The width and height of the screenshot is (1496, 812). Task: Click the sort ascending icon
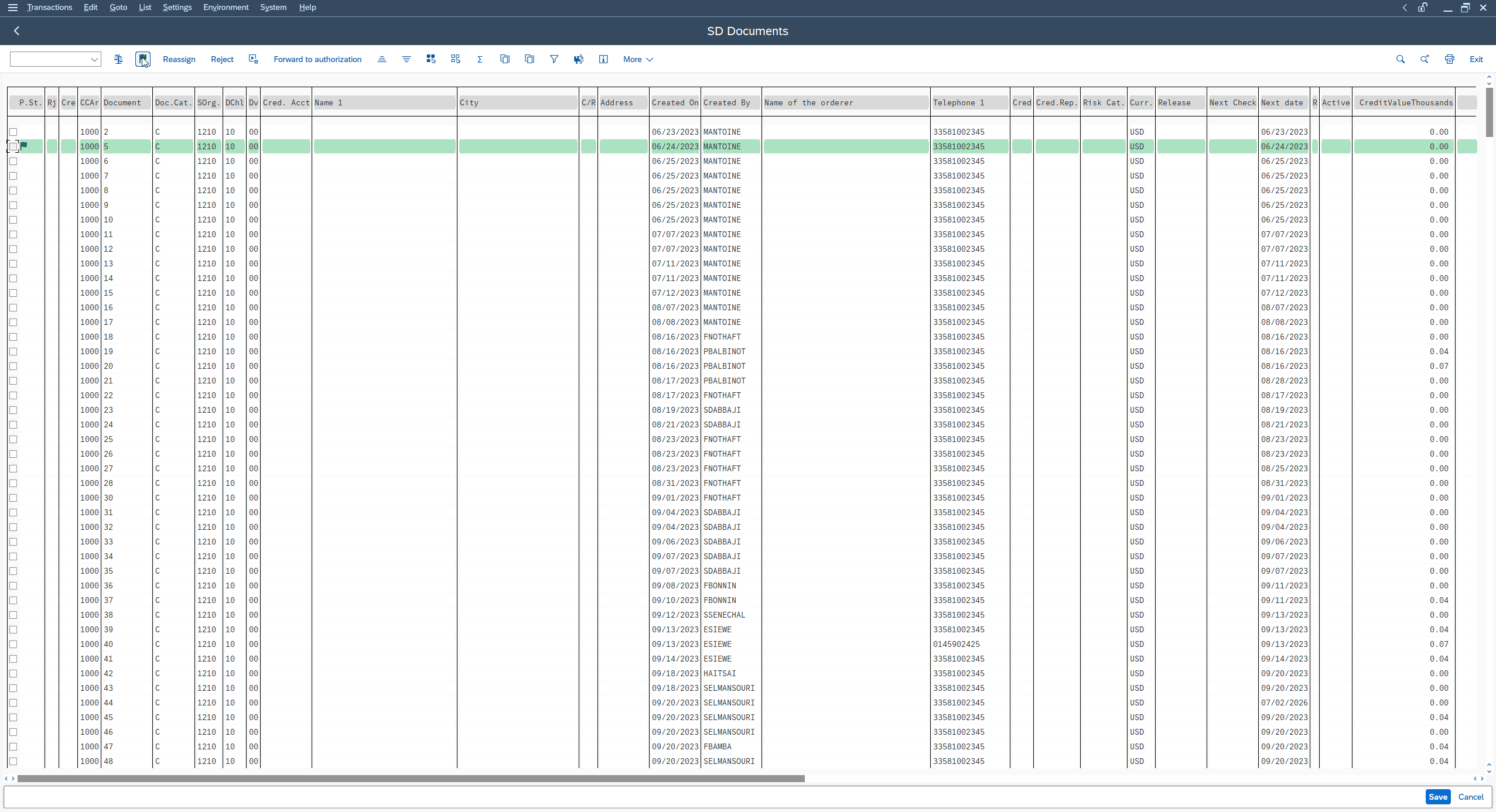click(x=382, y=59)
